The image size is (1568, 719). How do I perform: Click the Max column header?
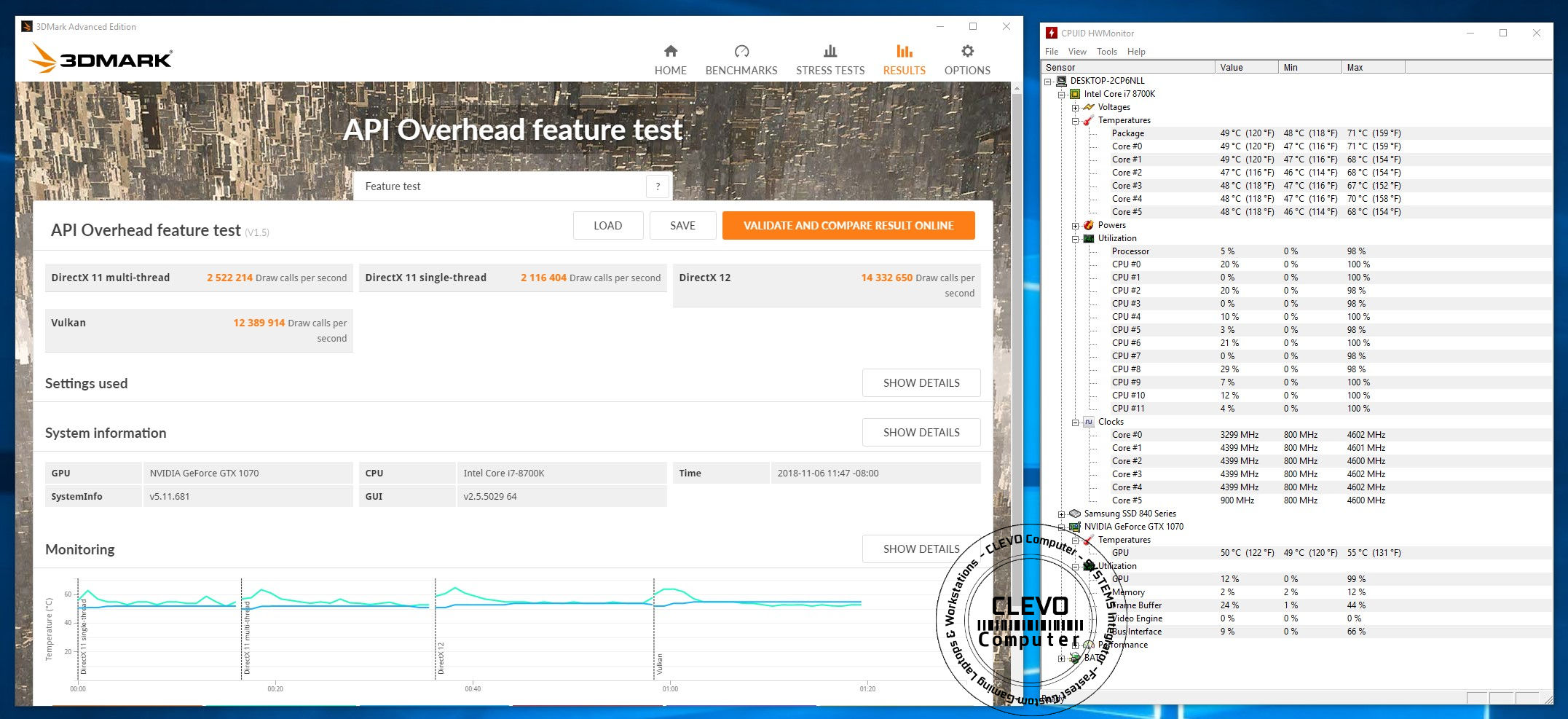1373,68
